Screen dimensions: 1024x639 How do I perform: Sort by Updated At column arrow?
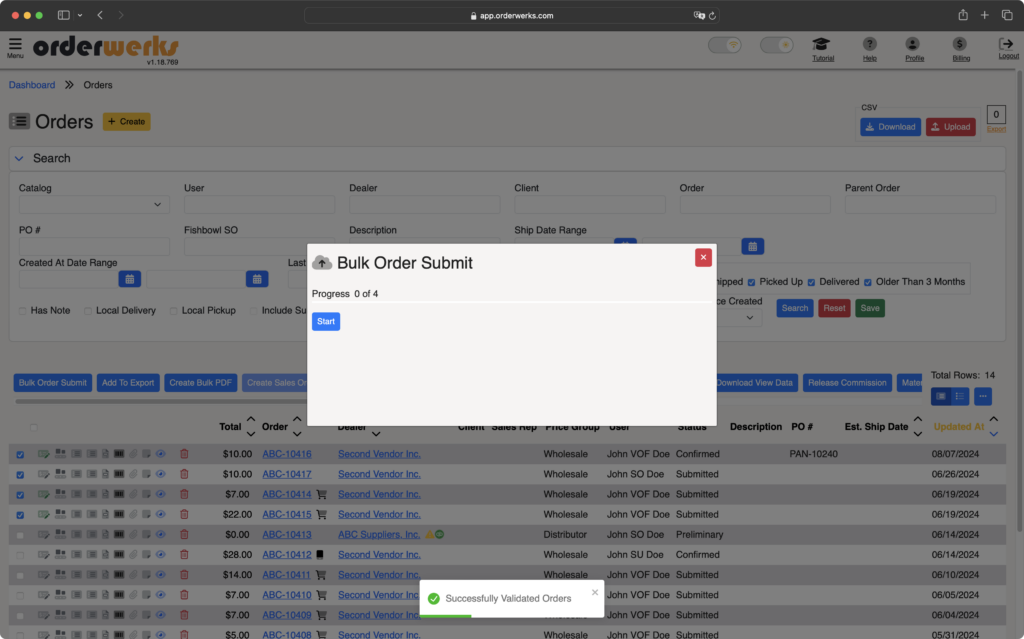pyautogui.click(x=993, y=427)
